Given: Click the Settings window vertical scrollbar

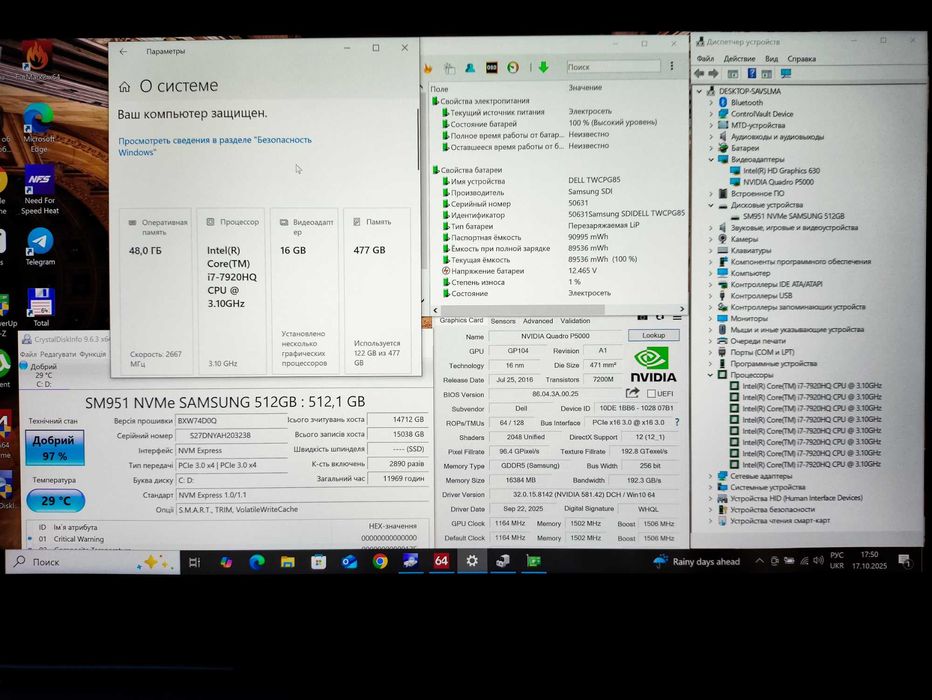Looking at the screenshot, I should click(418, 138).
